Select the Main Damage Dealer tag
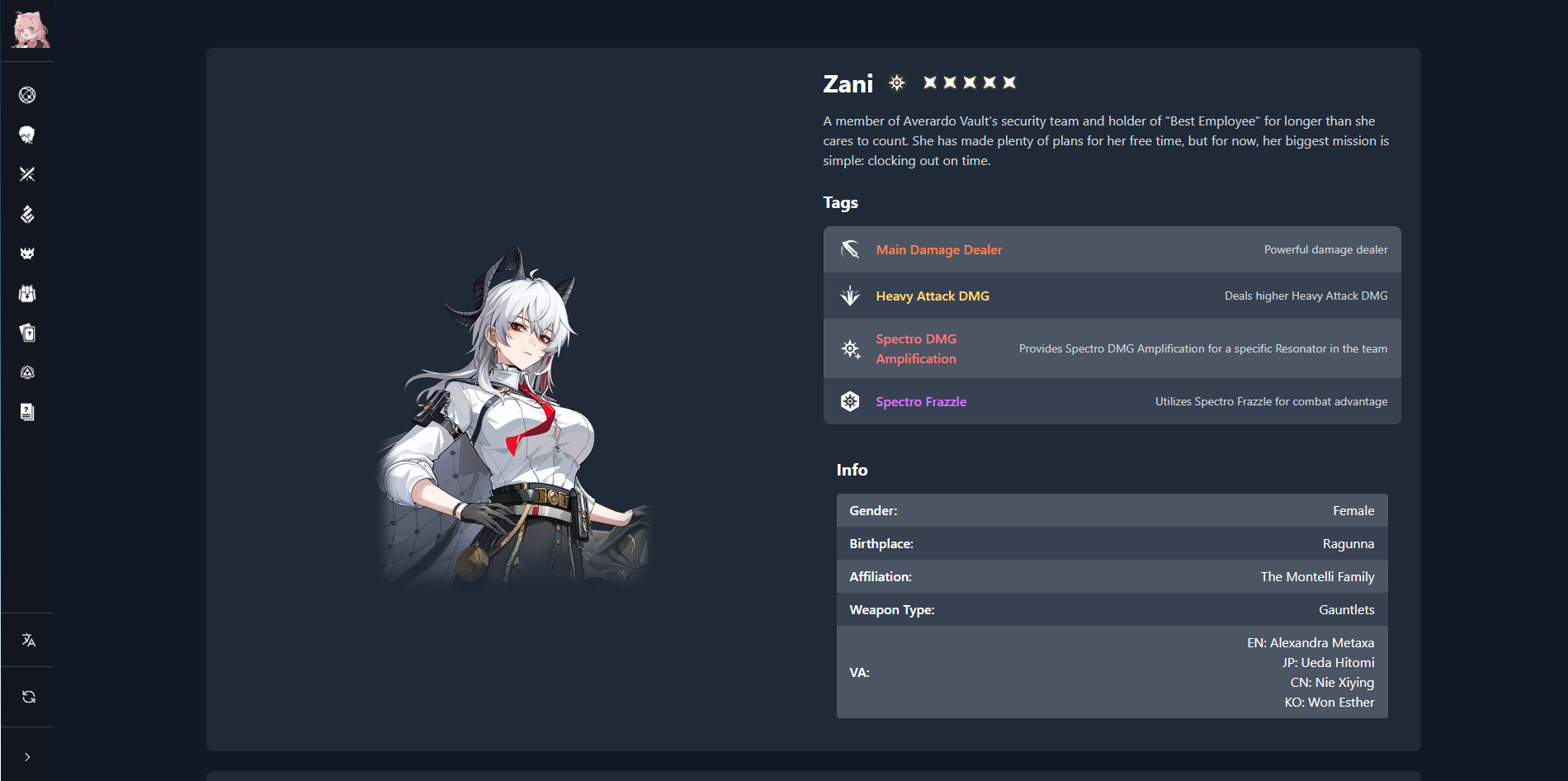This screenshot has width=1568, height=781. (x=1112, y=249)
